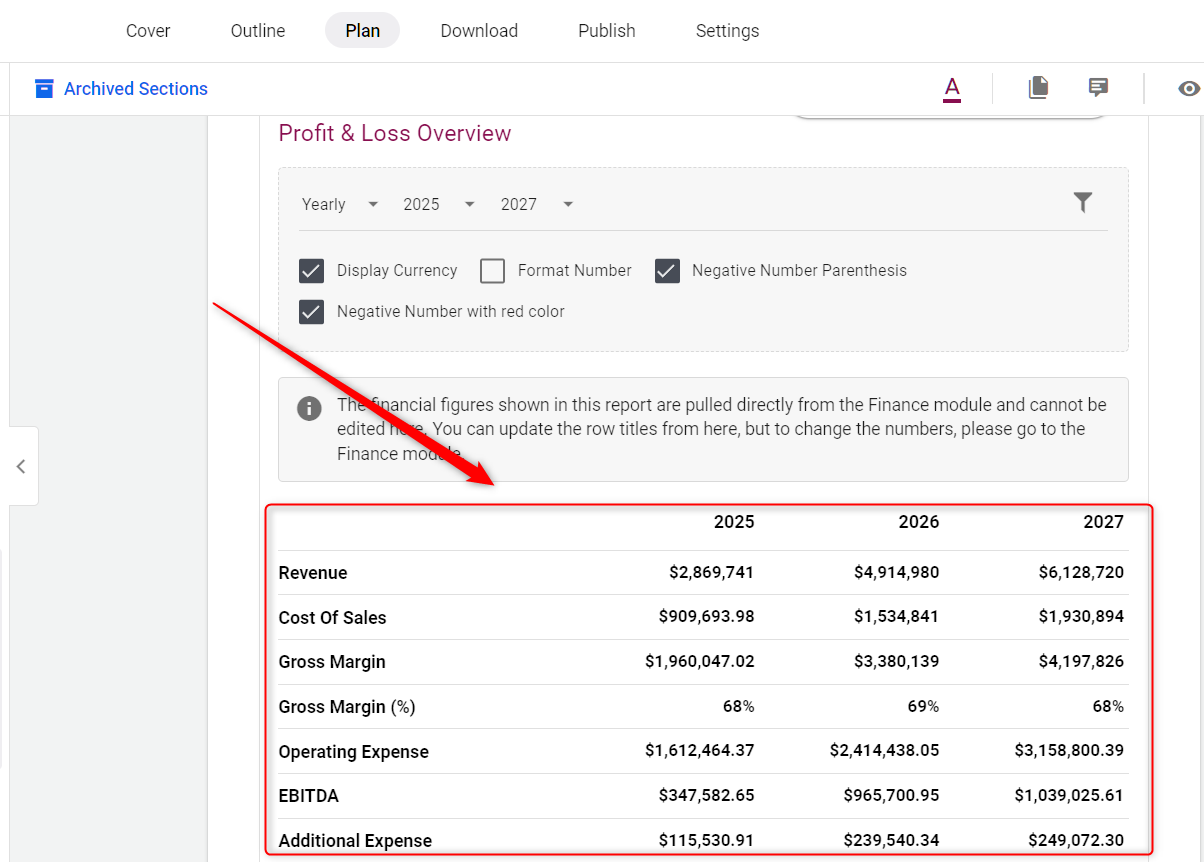Click the 69% gross margin value
1204x862 pixels.
coord(924,707)
